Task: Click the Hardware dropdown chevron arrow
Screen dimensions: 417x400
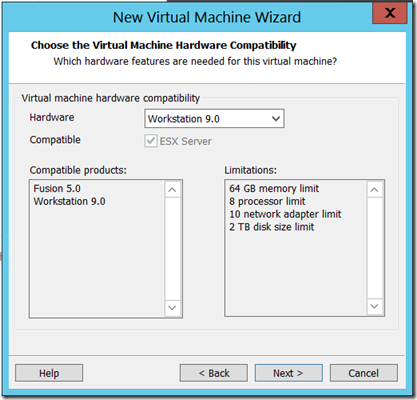Action: [x=276, y=118]
